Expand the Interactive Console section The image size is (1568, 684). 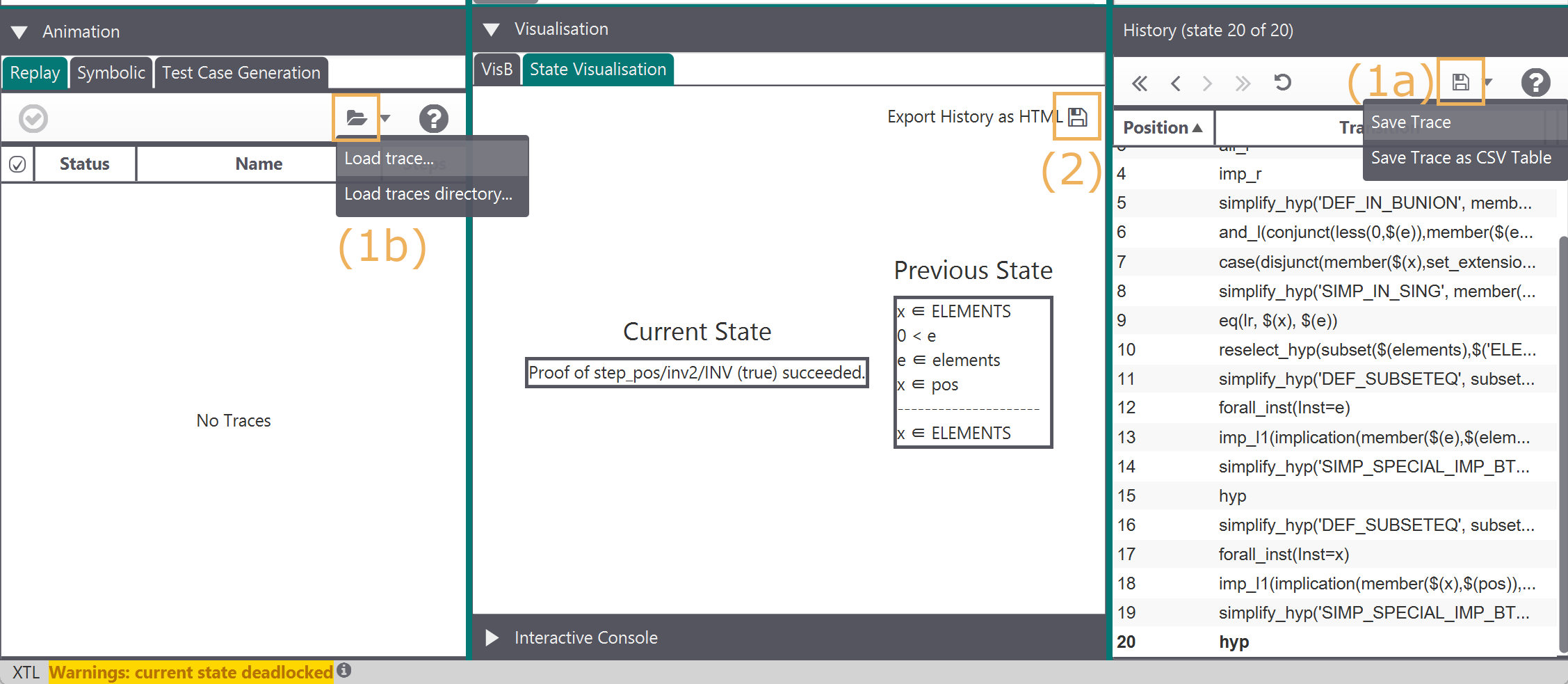pyautogui.click(x=492, y=637)
